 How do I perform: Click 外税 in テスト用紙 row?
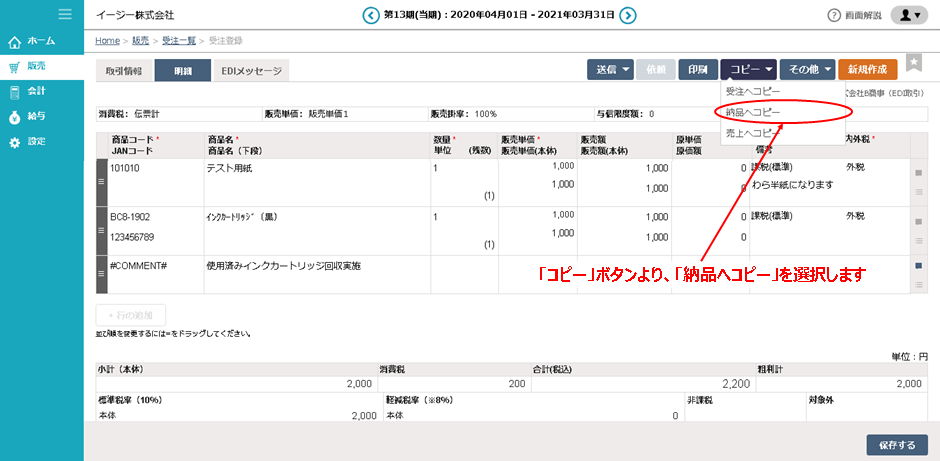pos(855,167)
